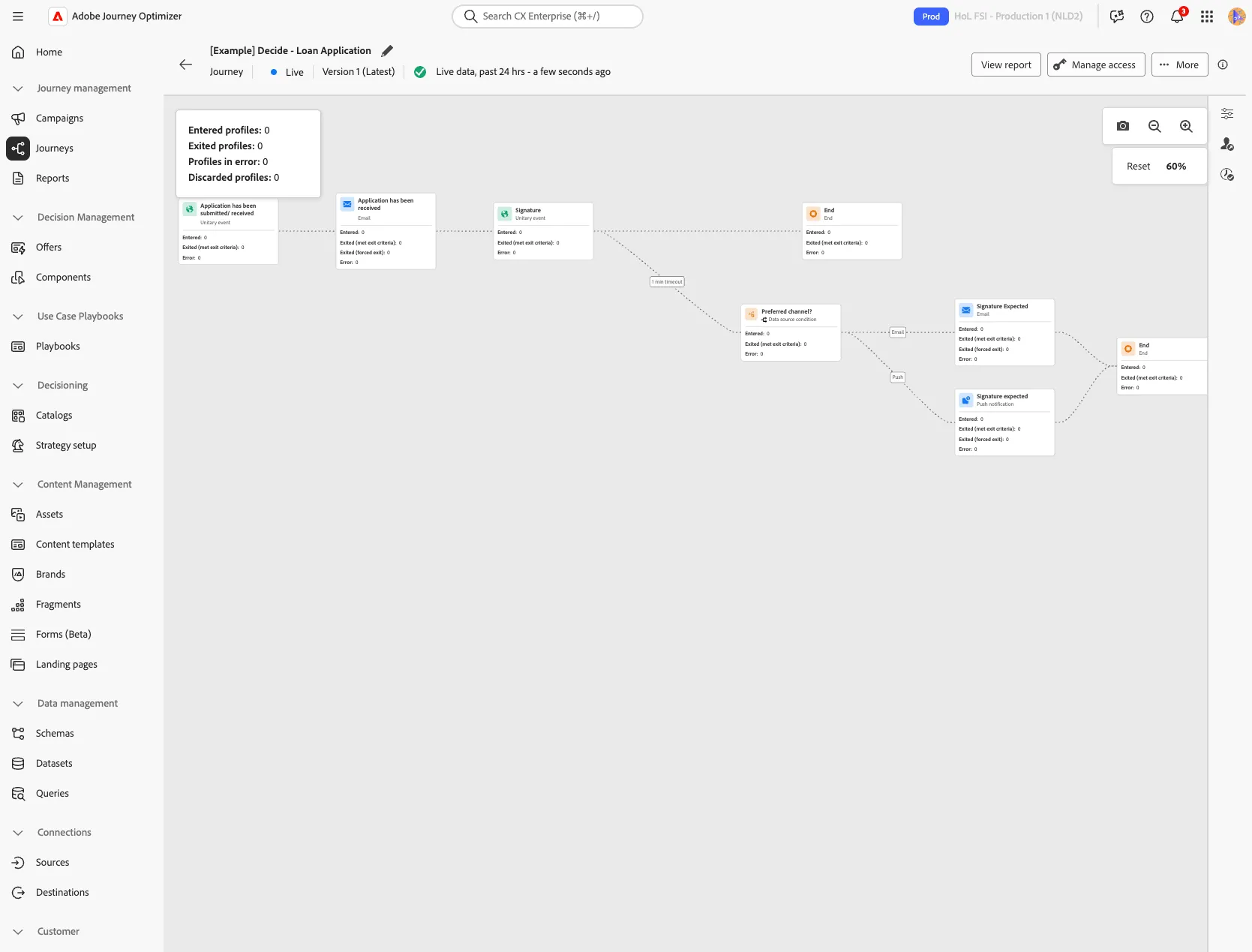Image resolution: width=1252 pixels, height=952 pixels.
Task: Collapse the Use Case Playbooks section
Action: coord(18,317)
